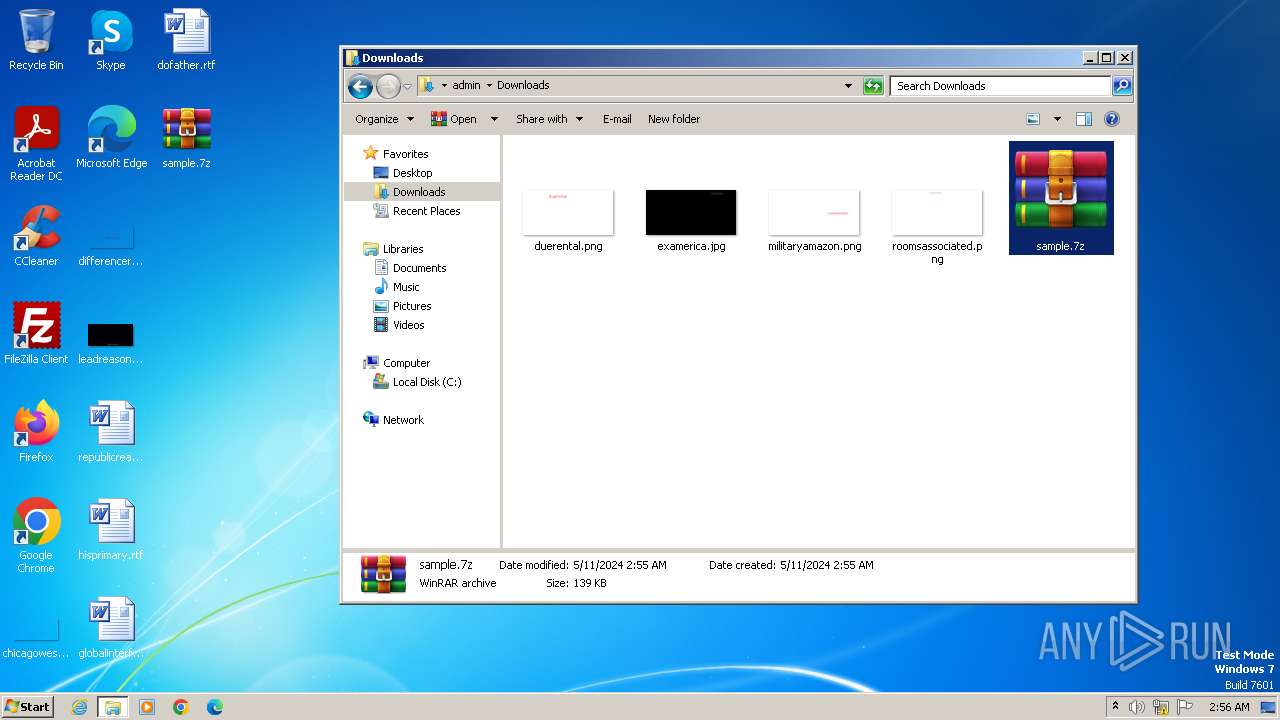Image resolution: width=1280 pixels, height=720 pixels.
Task: Launch FileZilla Client shortcut
Action: point(36,334)
